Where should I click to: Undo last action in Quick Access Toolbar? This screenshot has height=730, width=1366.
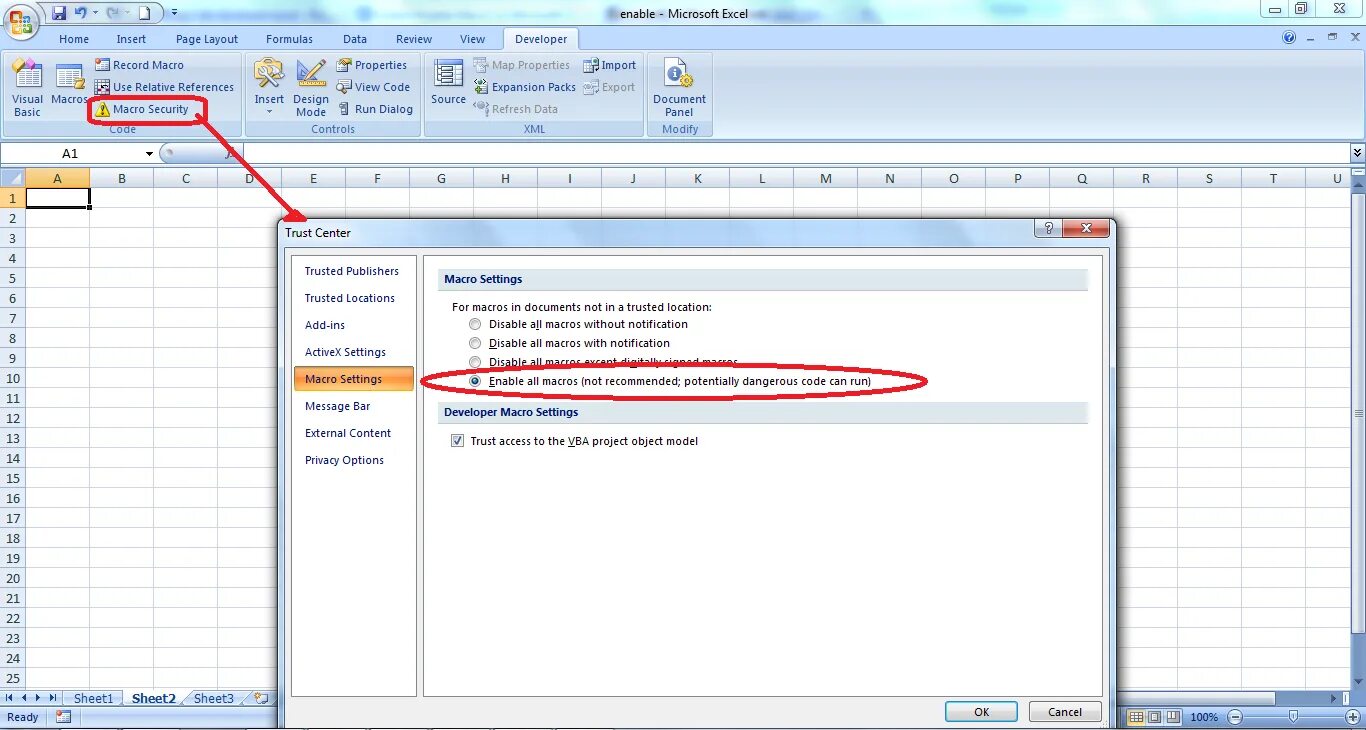click(80, 13)
